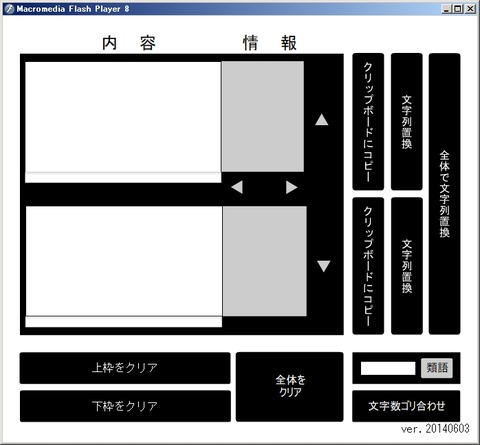Click the left triangle arrow
480x445 pixels.
[237, 187]
